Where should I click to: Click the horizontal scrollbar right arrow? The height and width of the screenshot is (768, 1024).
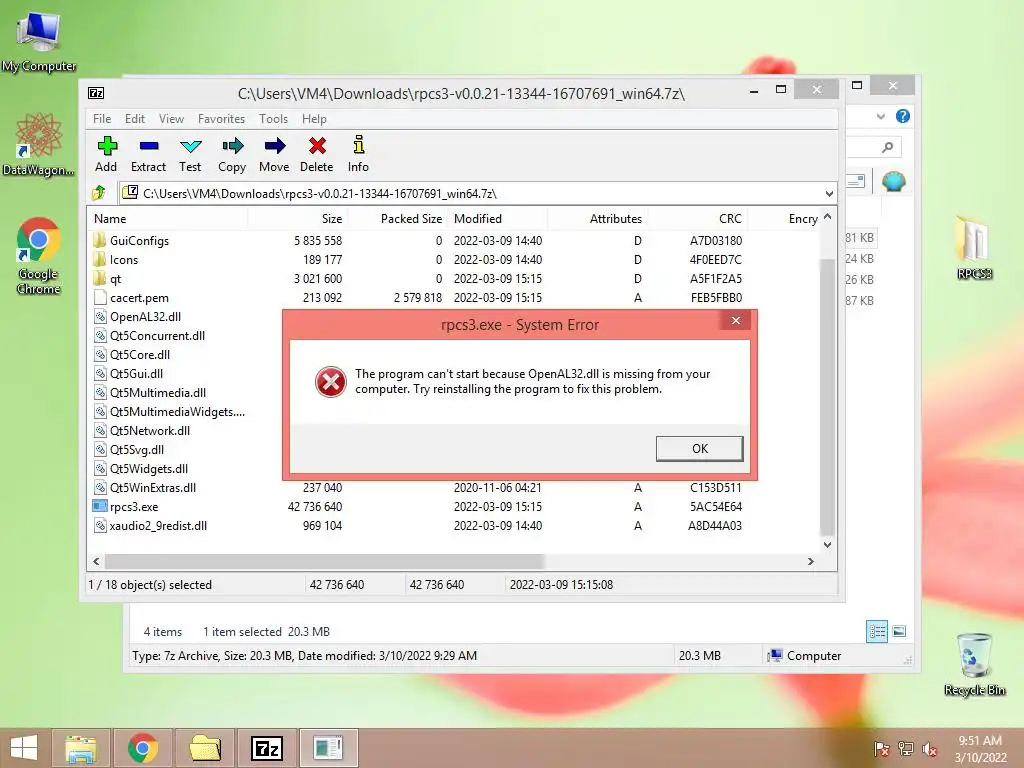(x=810, y=561)
